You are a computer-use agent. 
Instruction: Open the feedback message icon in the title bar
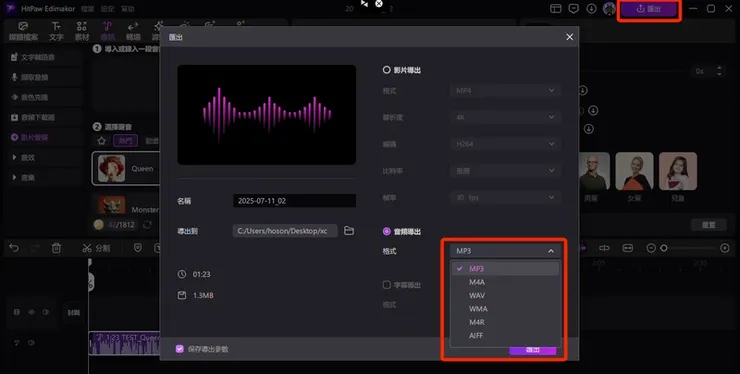pos(573,8)
